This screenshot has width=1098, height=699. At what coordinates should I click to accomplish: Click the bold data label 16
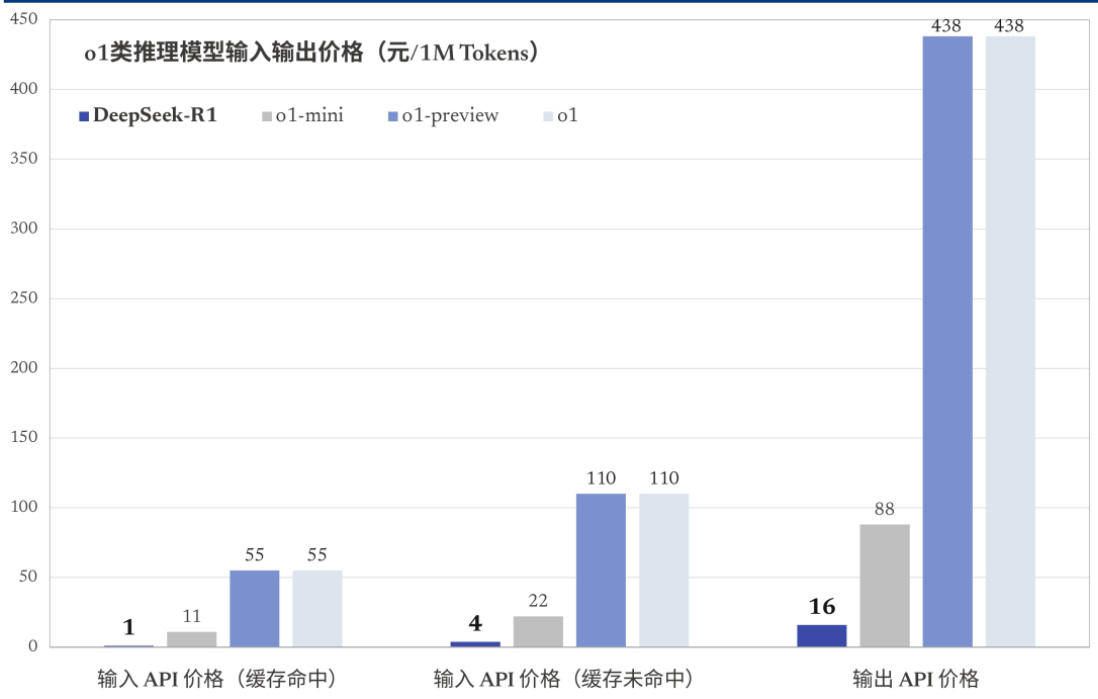[822, 607]
